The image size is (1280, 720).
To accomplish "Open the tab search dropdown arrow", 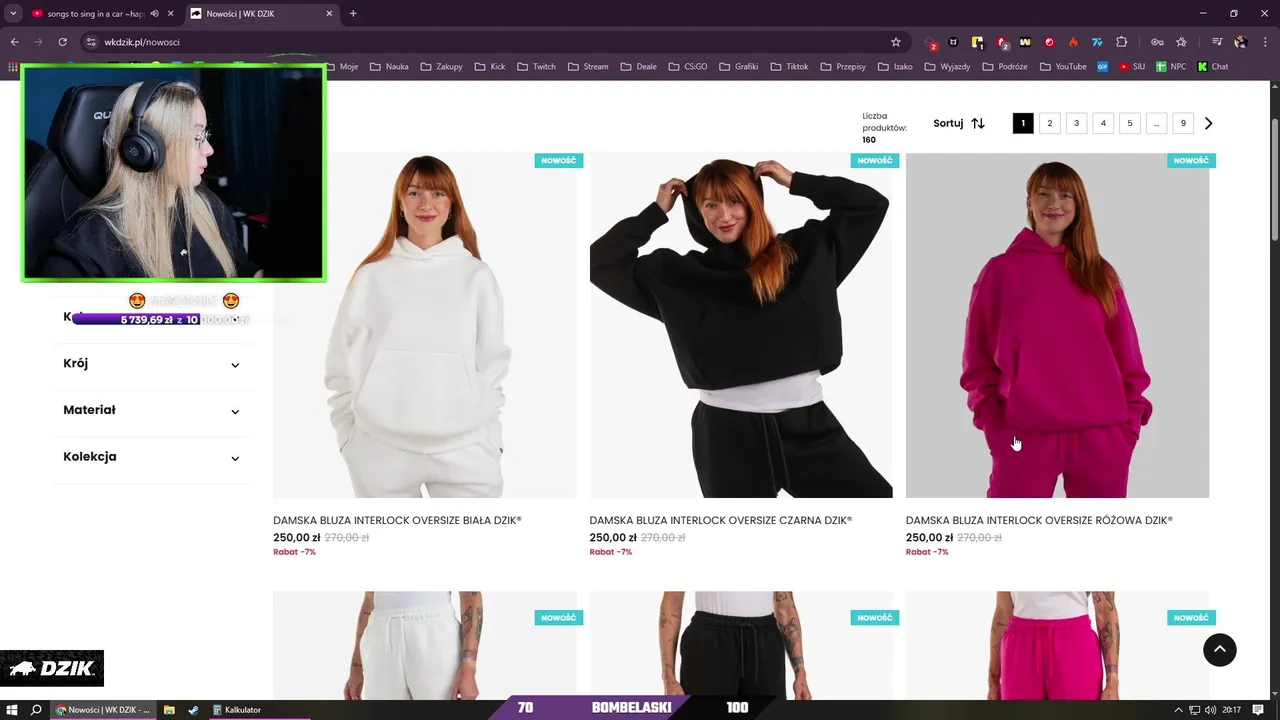I will tap(13, 13).
